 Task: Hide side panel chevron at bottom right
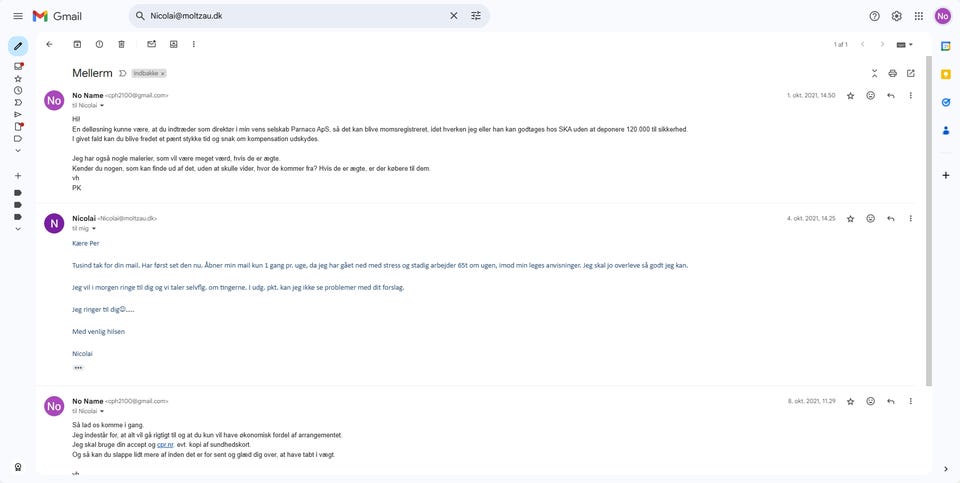946,469
